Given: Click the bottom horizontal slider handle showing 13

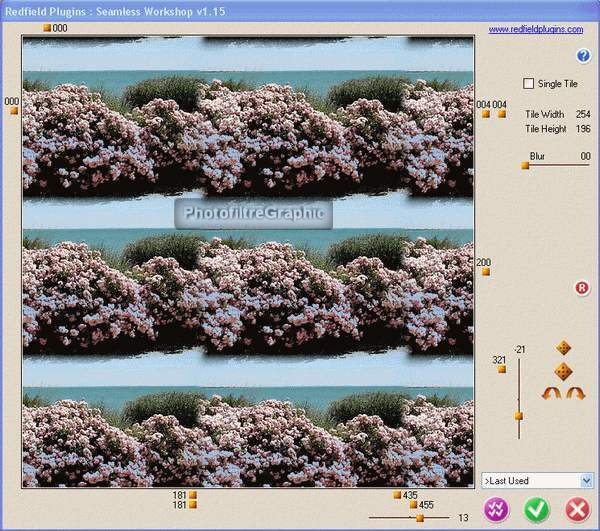Looking at the screenshot, I should (419, 518).
